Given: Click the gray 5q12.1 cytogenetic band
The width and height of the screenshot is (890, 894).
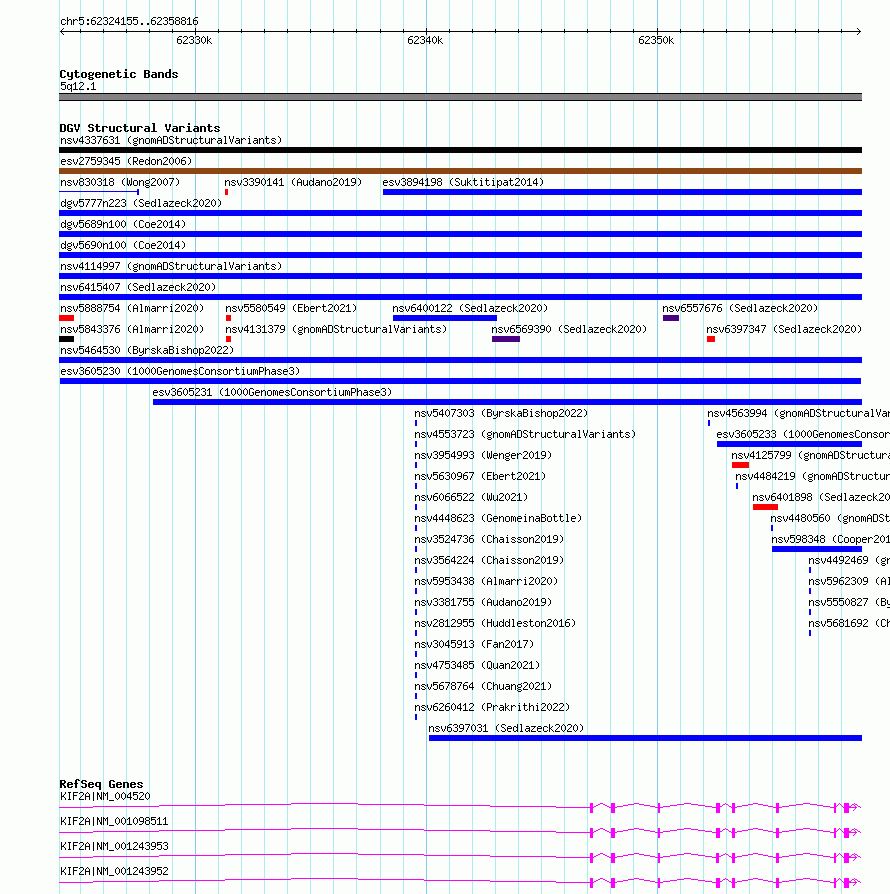Looking at the screenshot, I should 461,97.
